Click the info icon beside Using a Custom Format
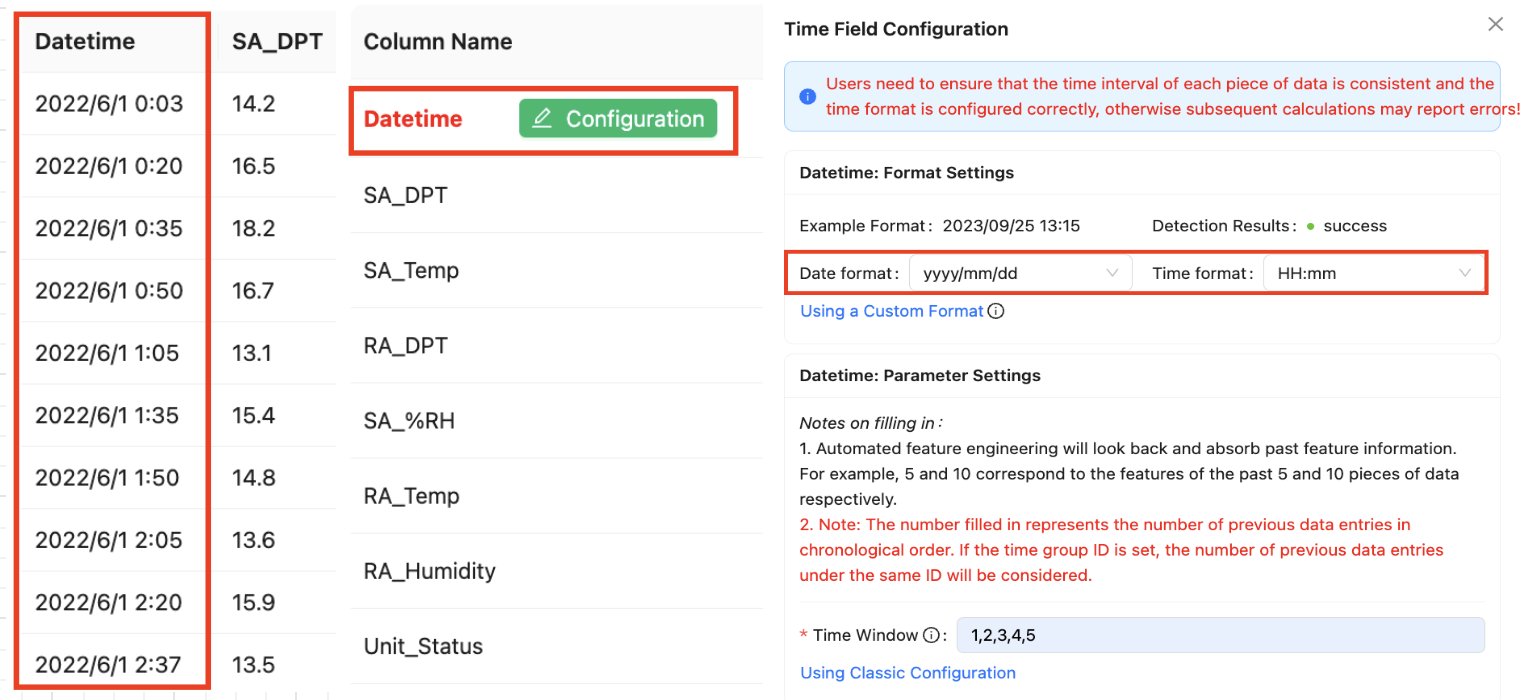 (x=996, y=311)
